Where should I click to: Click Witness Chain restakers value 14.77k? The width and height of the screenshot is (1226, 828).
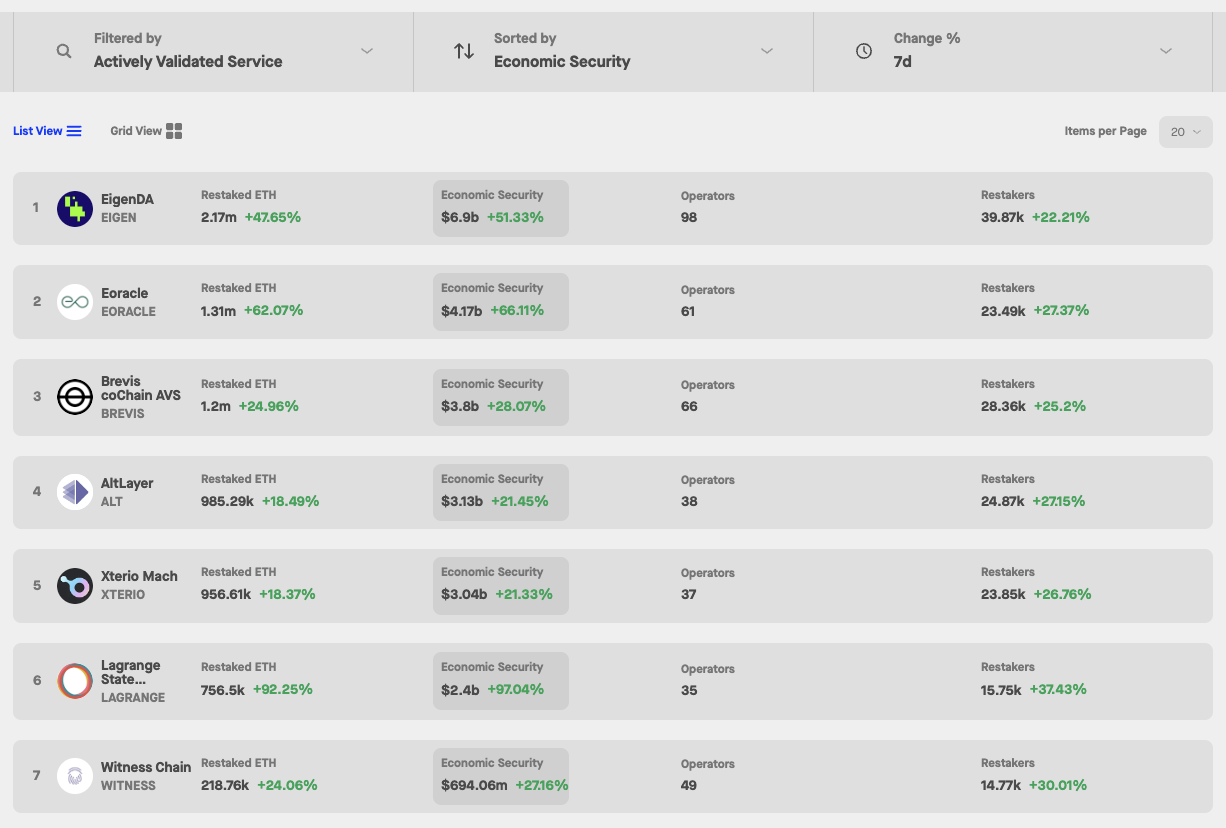tap(1001, 785)
